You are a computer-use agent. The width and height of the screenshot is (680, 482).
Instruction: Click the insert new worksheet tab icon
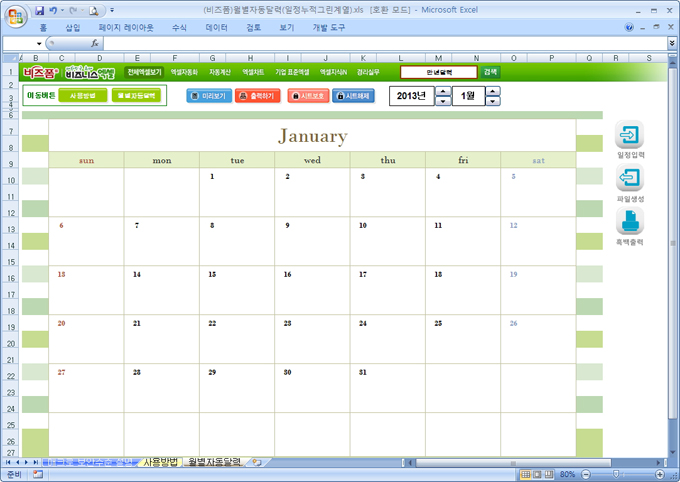click(257, 462)
